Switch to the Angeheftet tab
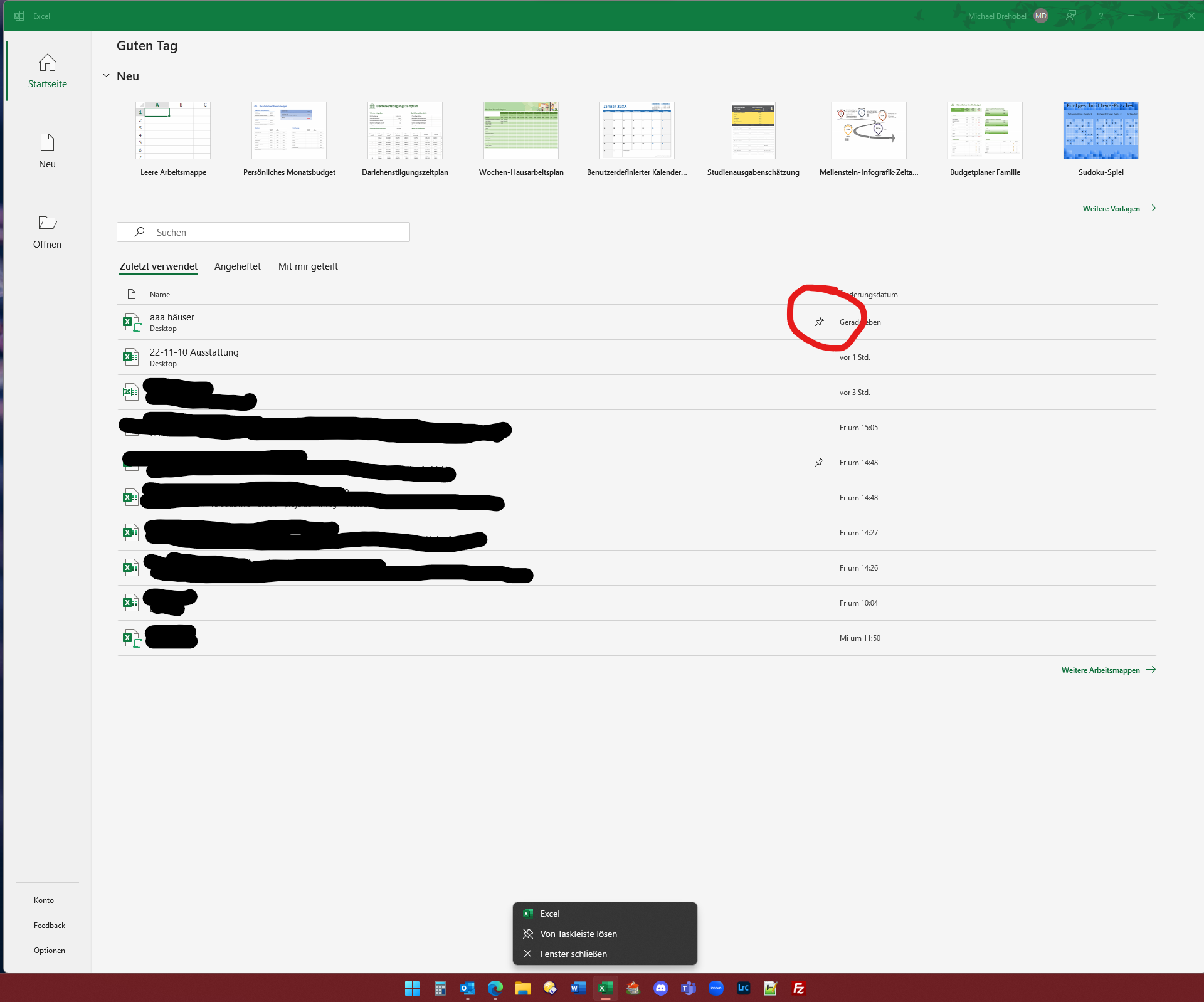1204x1002 pixels. (x=237, y=266)
